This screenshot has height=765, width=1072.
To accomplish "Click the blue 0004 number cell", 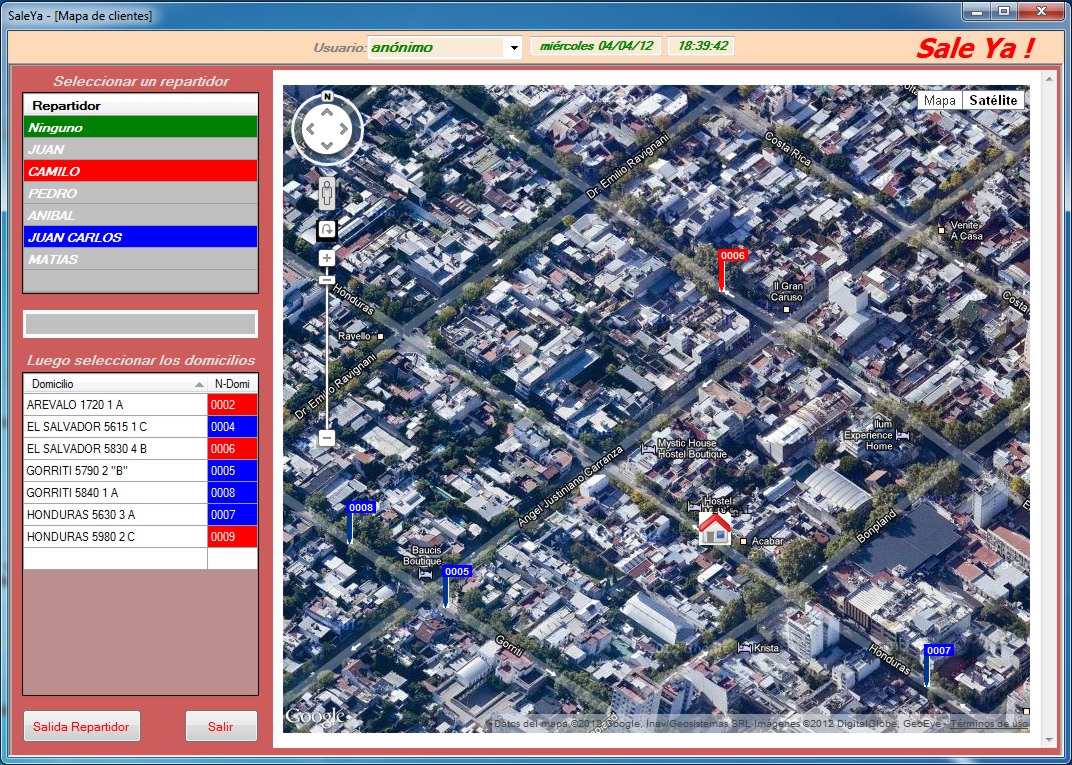I will [232, 427].
